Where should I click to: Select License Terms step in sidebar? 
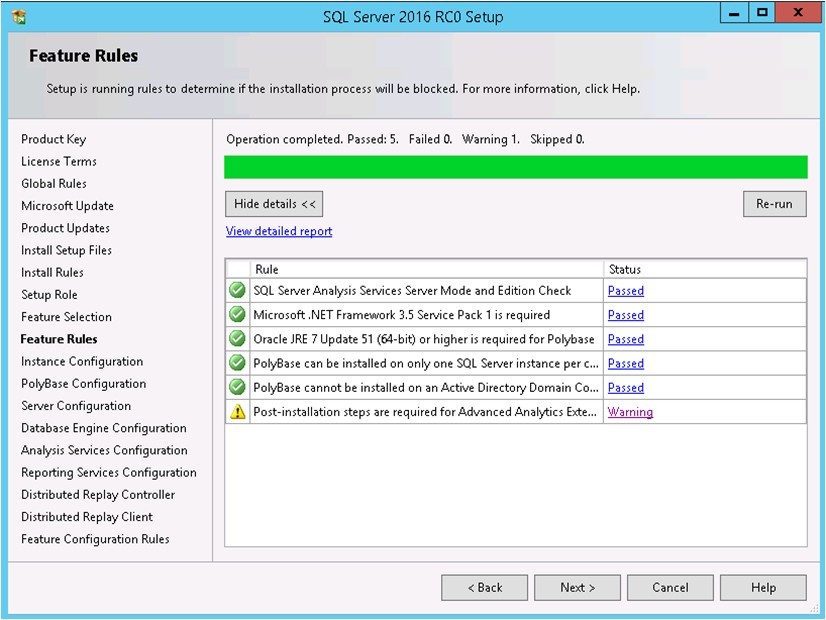(x=58, y=161)
